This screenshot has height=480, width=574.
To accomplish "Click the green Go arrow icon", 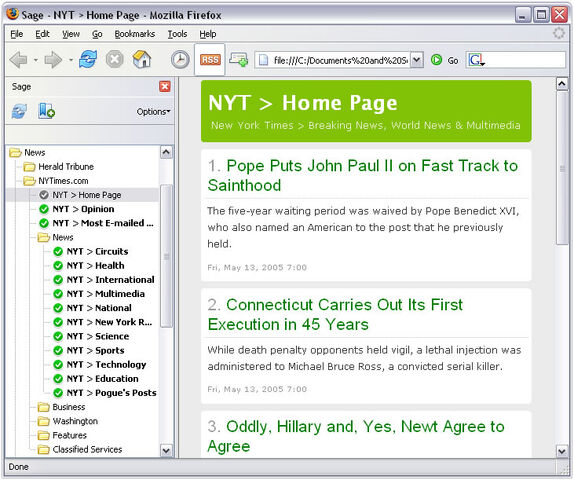I will coord(436,60).
